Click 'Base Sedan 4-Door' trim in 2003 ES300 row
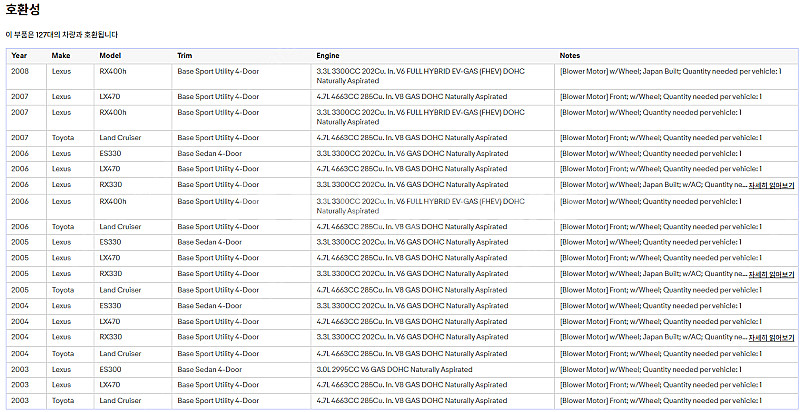Viewport: 800px width, 412px height. pyautogui.click(x=210, y=370)
